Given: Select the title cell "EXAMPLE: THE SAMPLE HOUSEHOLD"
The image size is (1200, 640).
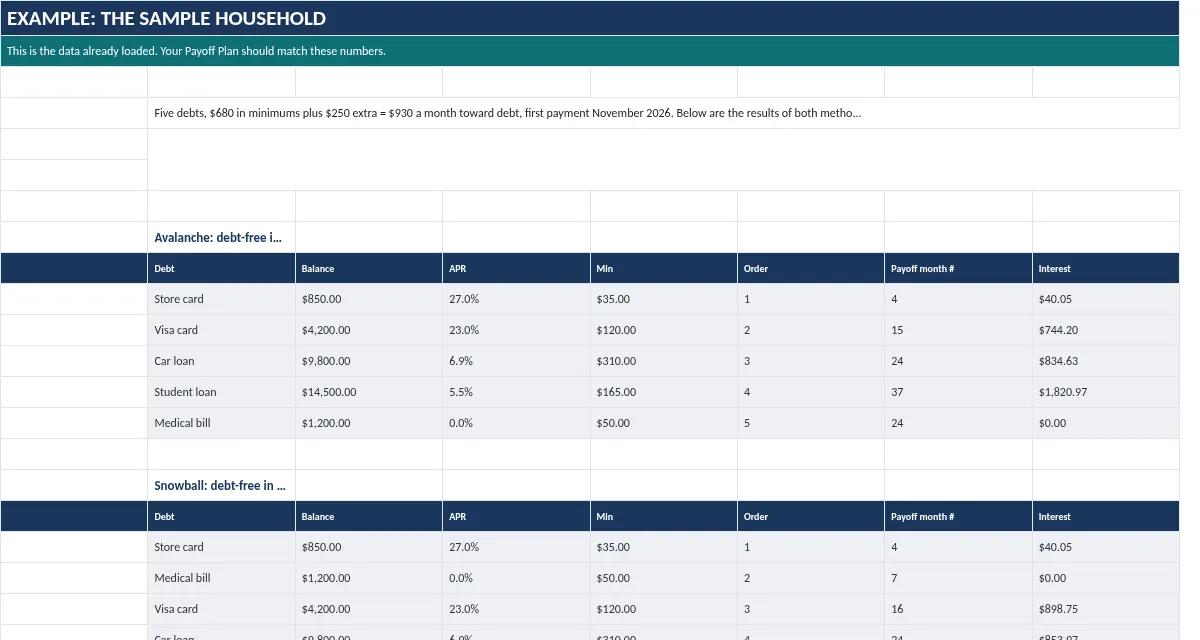Looking at the screenshot, I should point(590,19).
